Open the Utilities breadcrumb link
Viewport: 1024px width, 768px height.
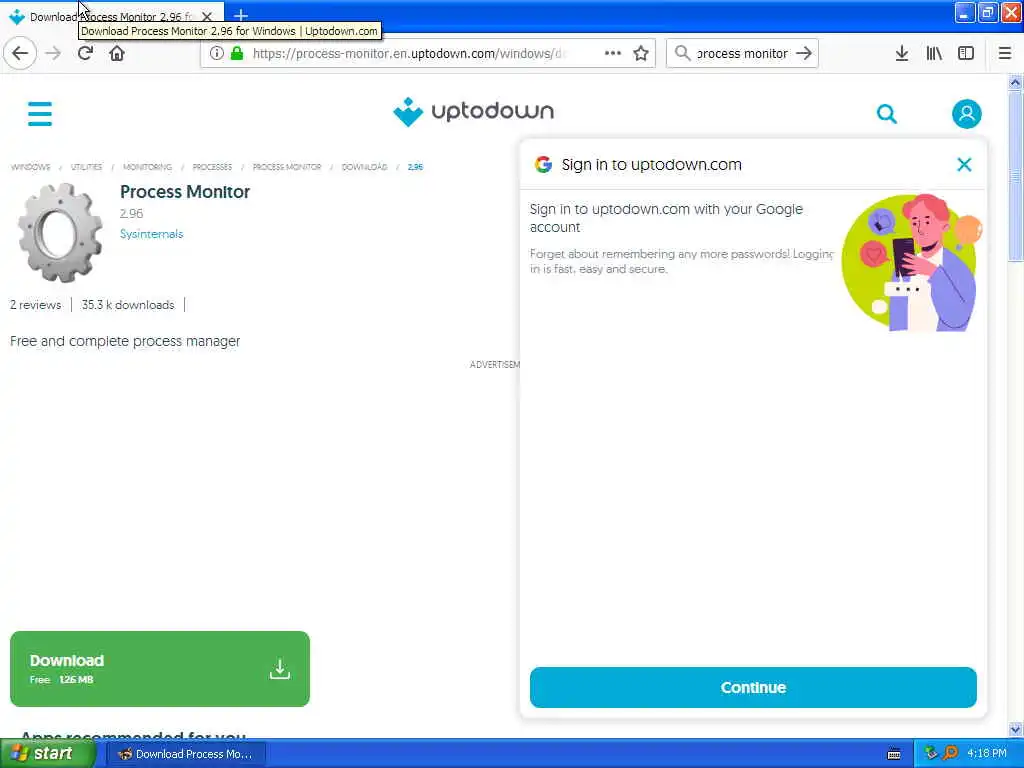86,167
